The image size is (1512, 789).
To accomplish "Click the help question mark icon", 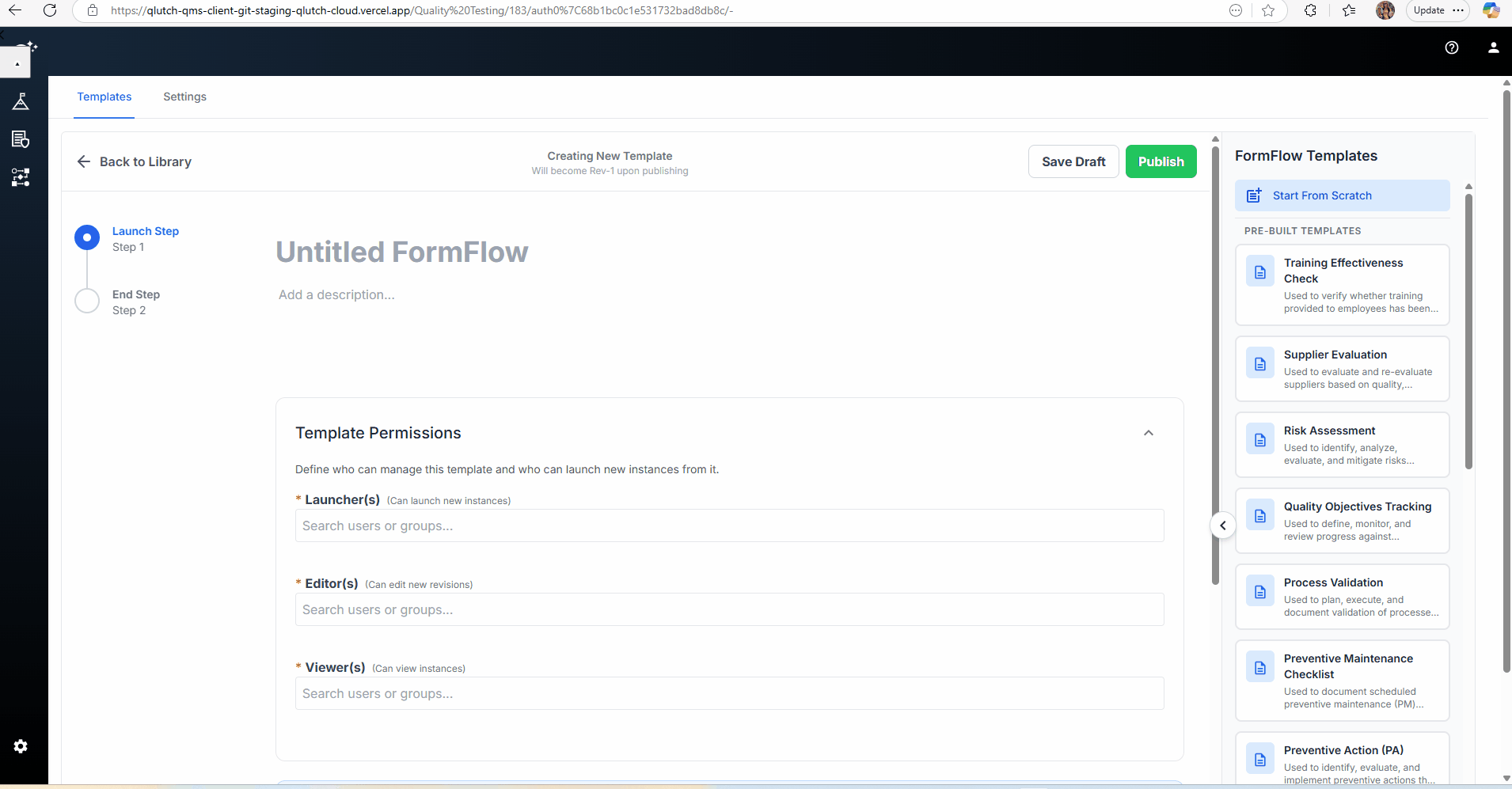I will click(x=1451, y=47).
